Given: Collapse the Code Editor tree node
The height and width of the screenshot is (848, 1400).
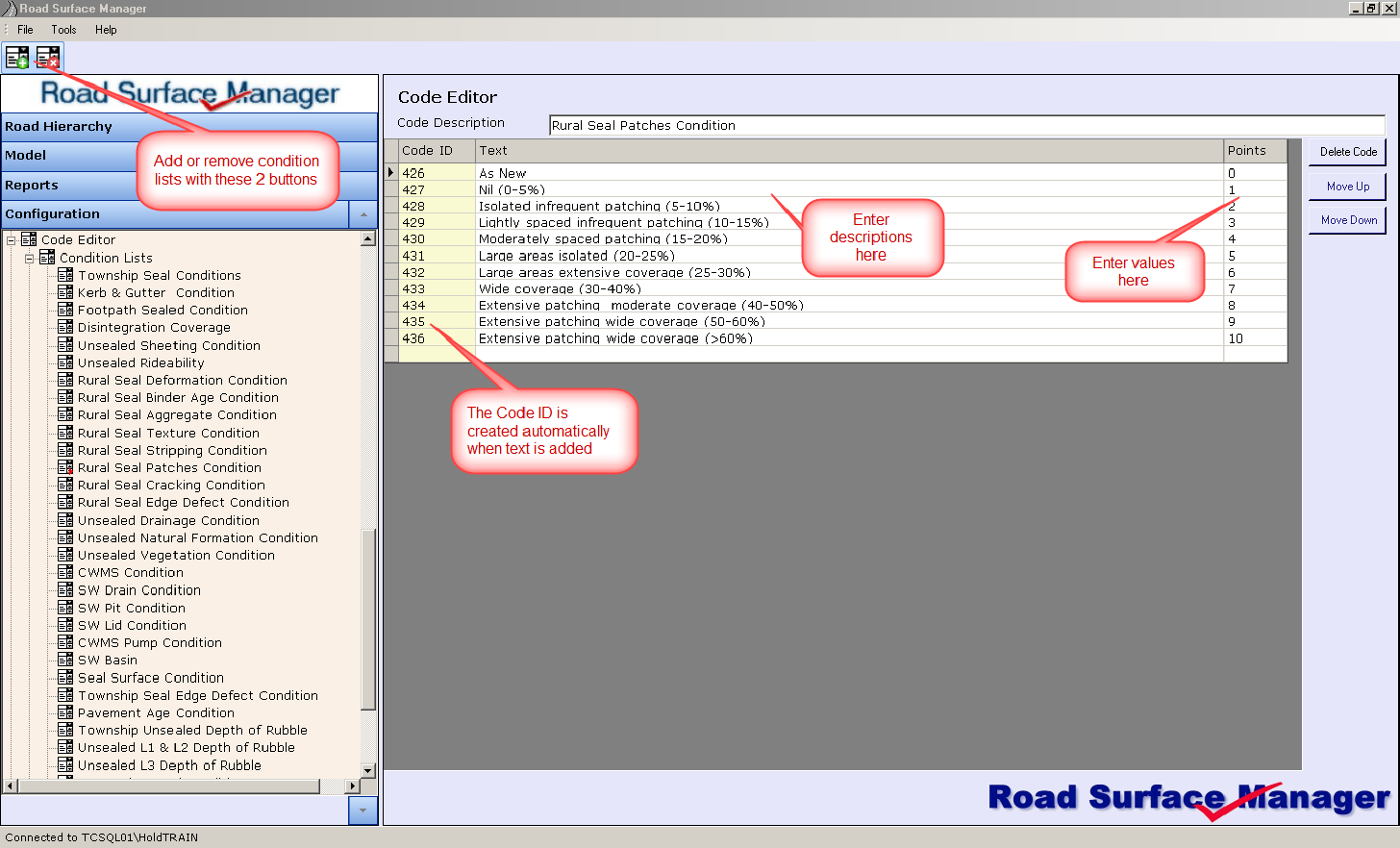Looking at the screenshot, I should 12,240.
